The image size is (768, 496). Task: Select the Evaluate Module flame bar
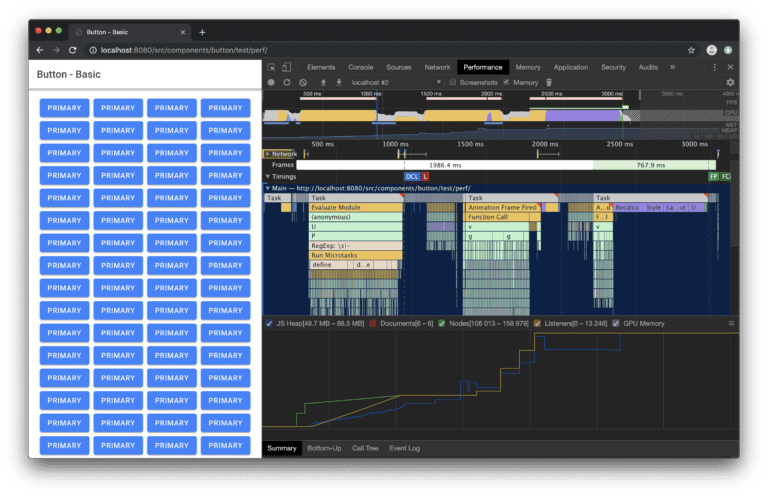click(356, 208)
